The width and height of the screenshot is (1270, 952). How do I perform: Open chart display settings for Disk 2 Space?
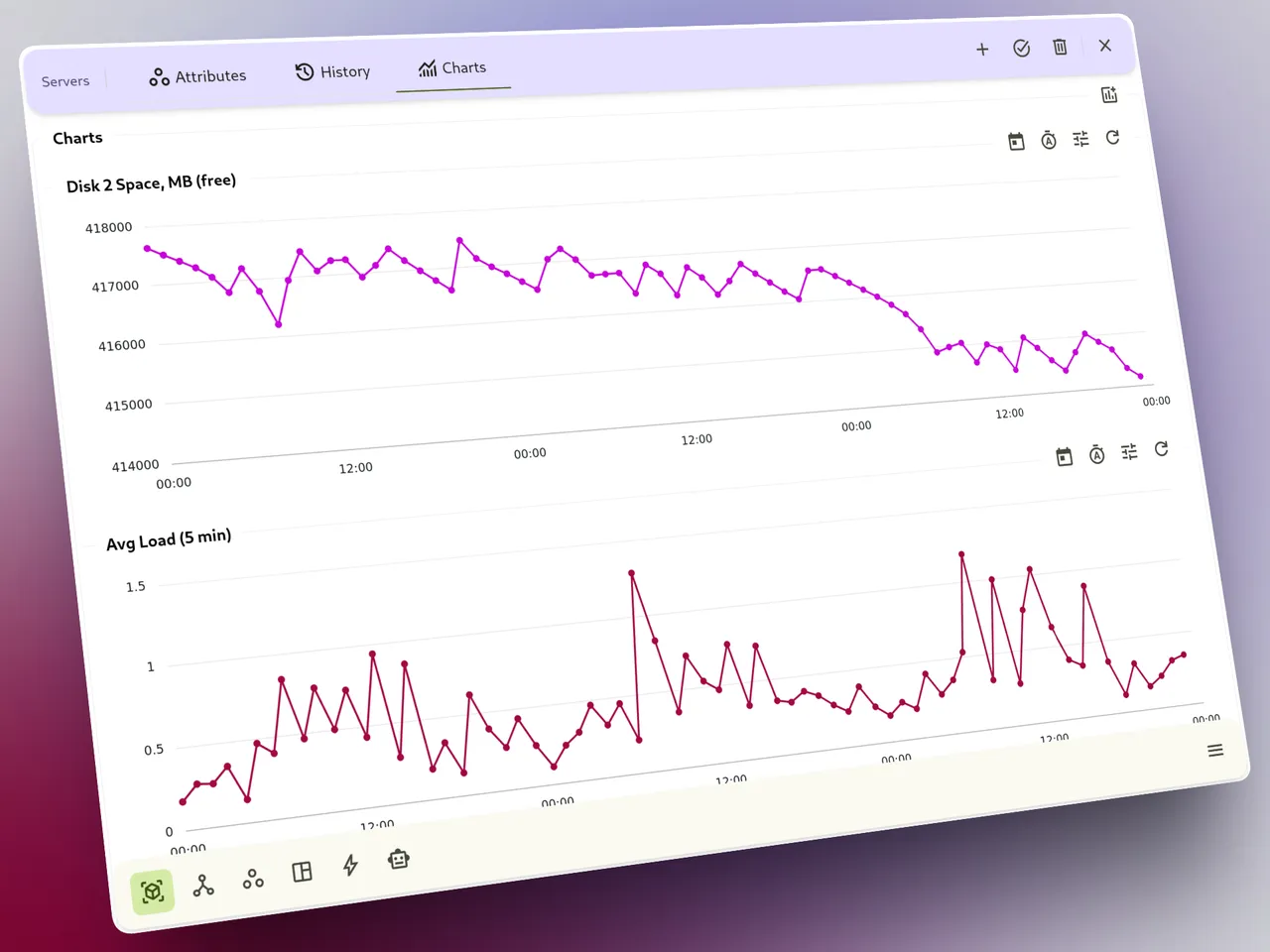(1080, 138)
